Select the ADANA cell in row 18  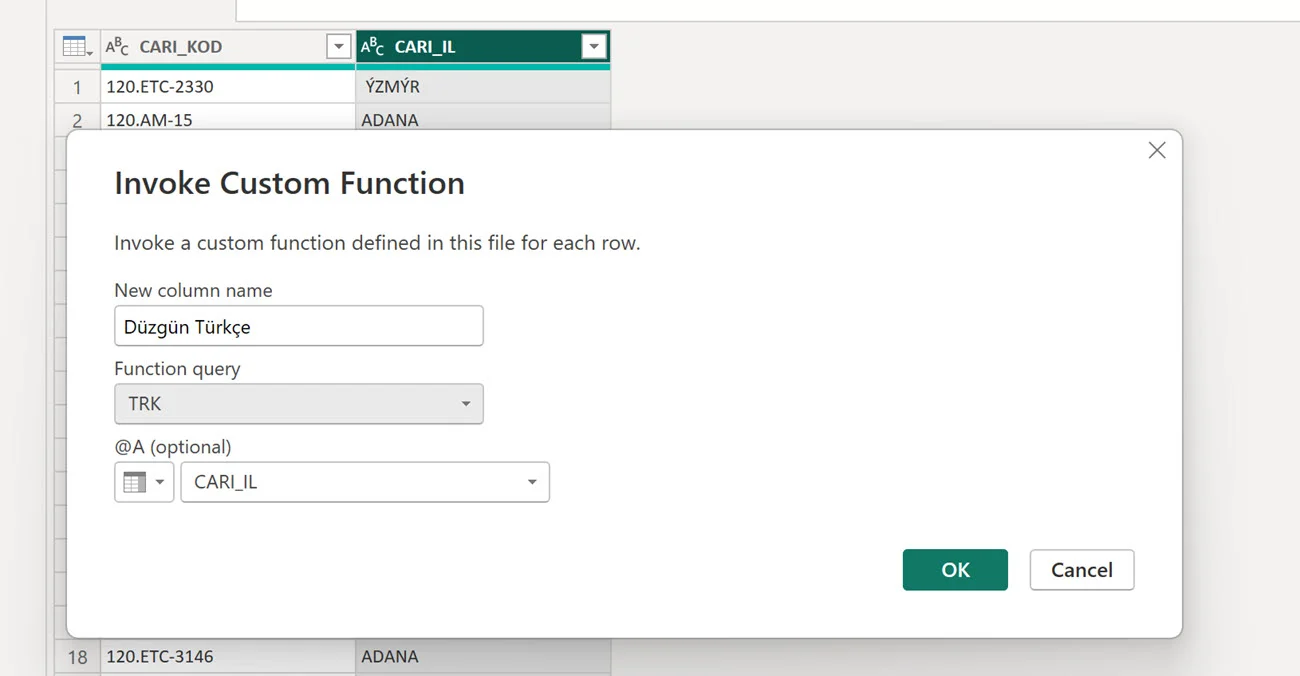tap(482, 657)
